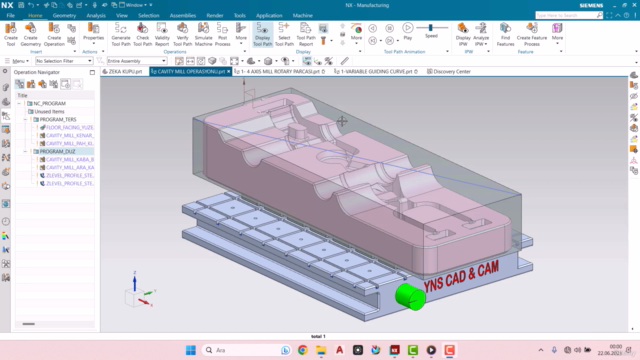Switch to the Geometry ribbon tab

(x=64, y=16)
